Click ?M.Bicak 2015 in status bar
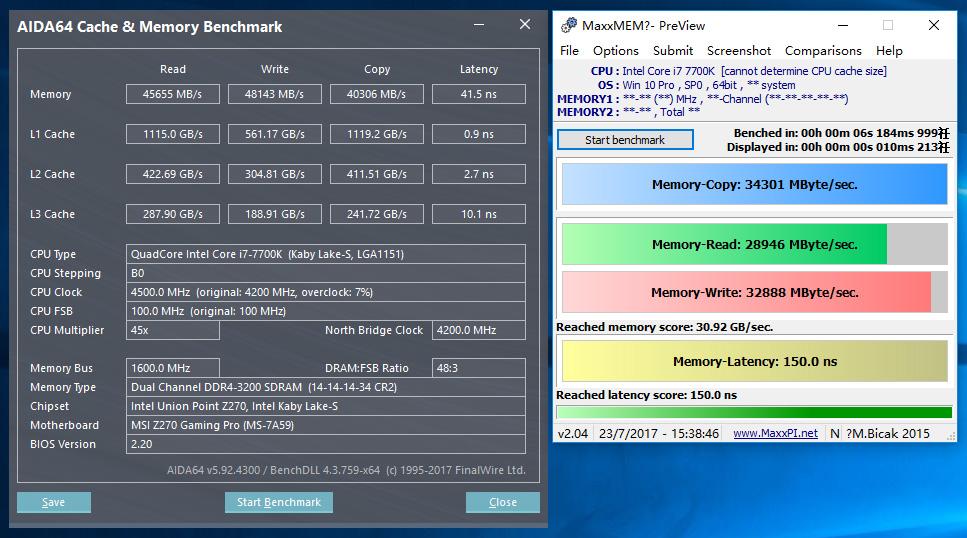 887,434
